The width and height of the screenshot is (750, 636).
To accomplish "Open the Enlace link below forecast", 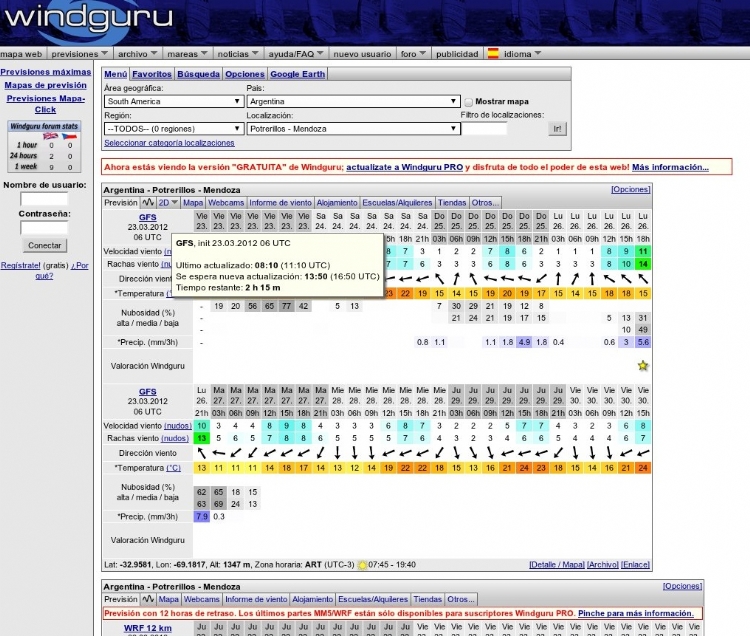I will click(635, 565).
